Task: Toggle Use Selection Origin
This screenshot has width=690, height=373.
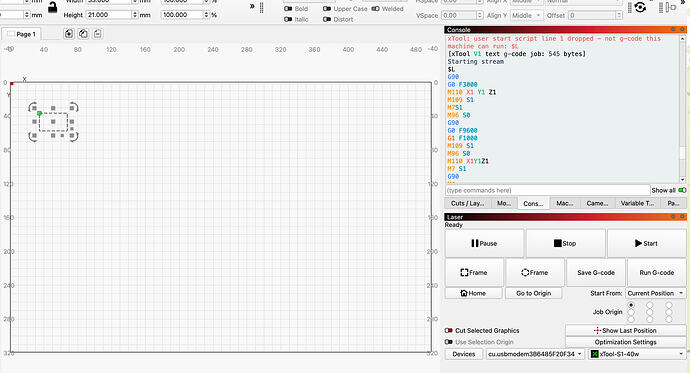Action: pyautogui.click(x=448, y=342)
